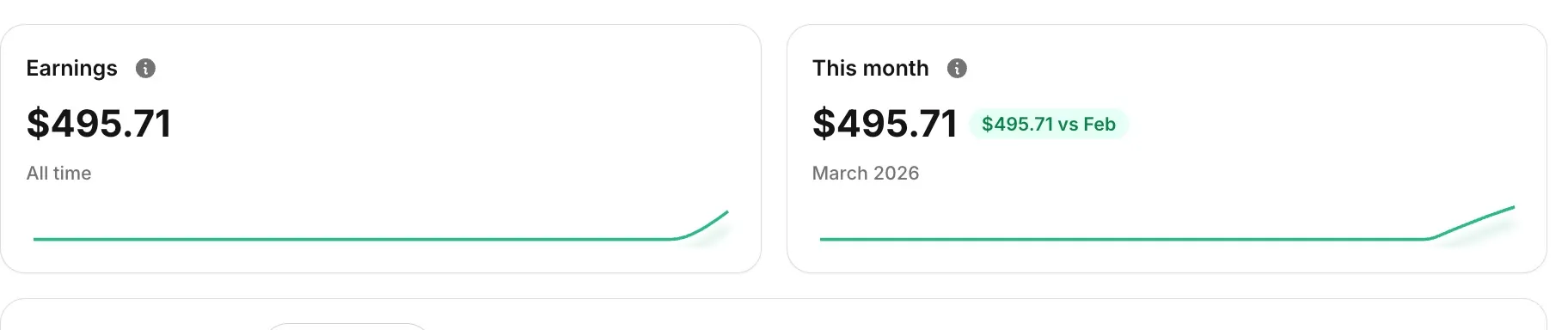Open the March 2026 sparkline chart
The image size is (1568, 330).
click(x=1167, y=225)
